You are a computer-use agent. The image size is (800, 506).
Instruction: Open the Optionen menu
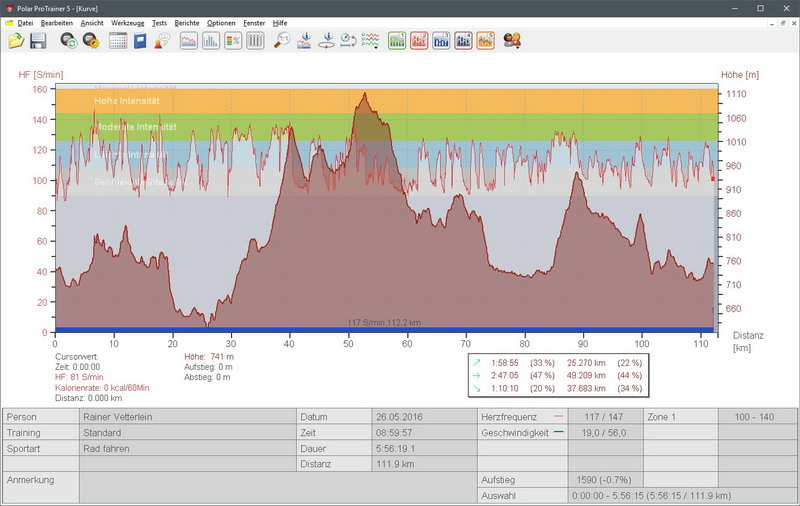click(x=221, y=22)
